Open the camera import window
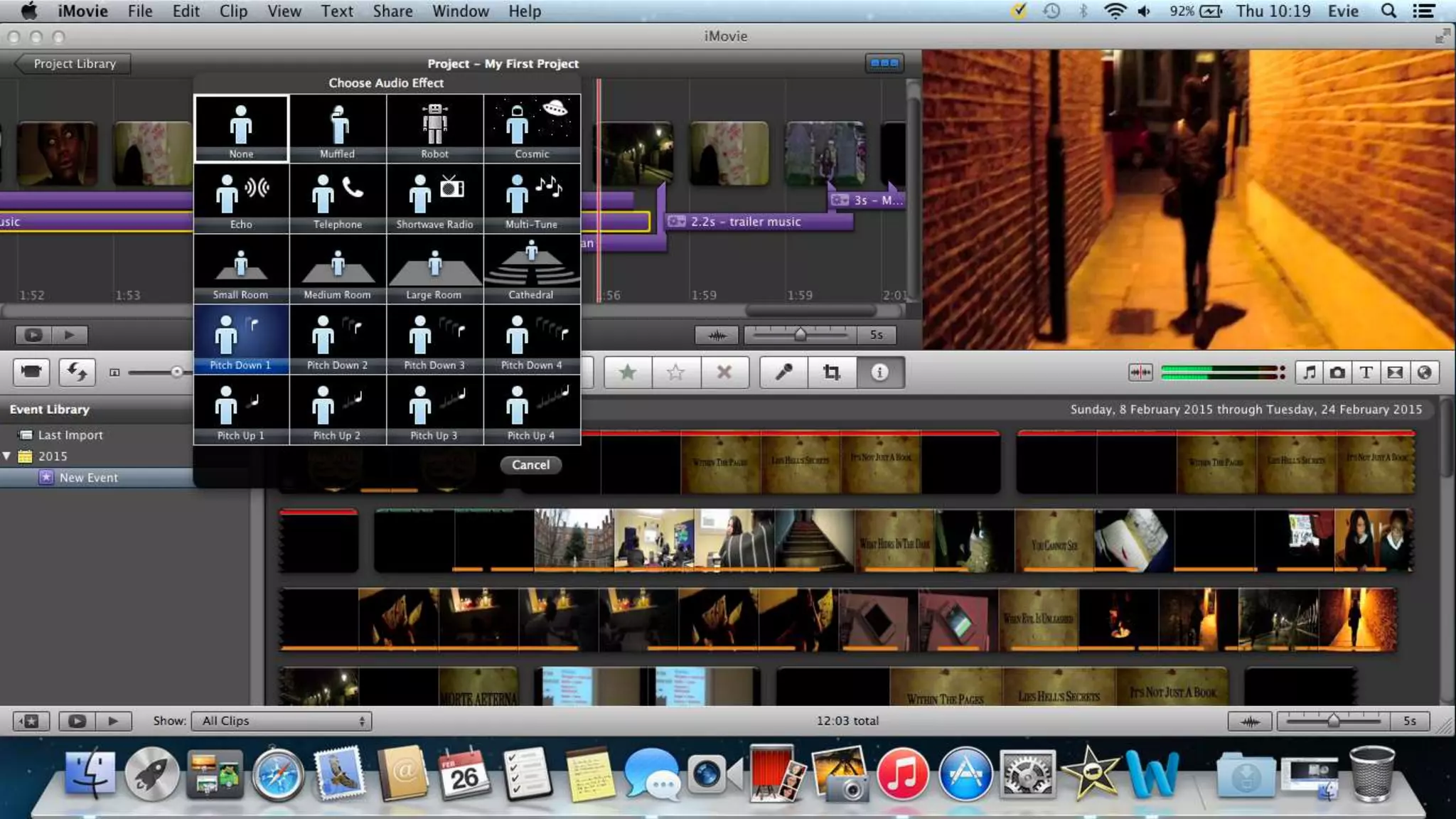Screen dimensions: 1456x819 click(31, 372)
